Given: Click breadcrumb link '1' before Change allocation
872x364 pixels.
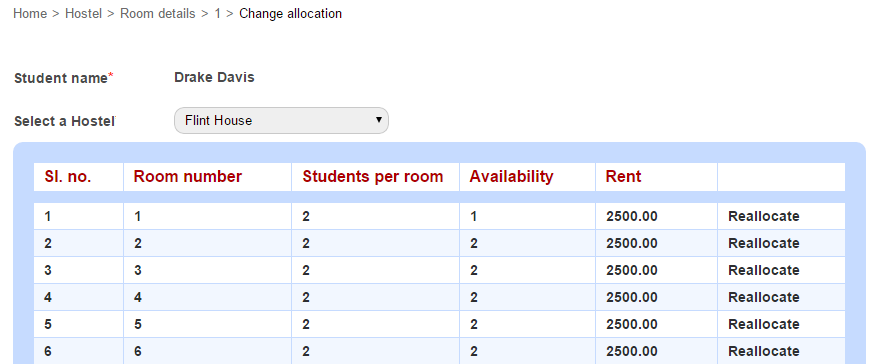Looking at the screenshot, I should coord(217,13).
